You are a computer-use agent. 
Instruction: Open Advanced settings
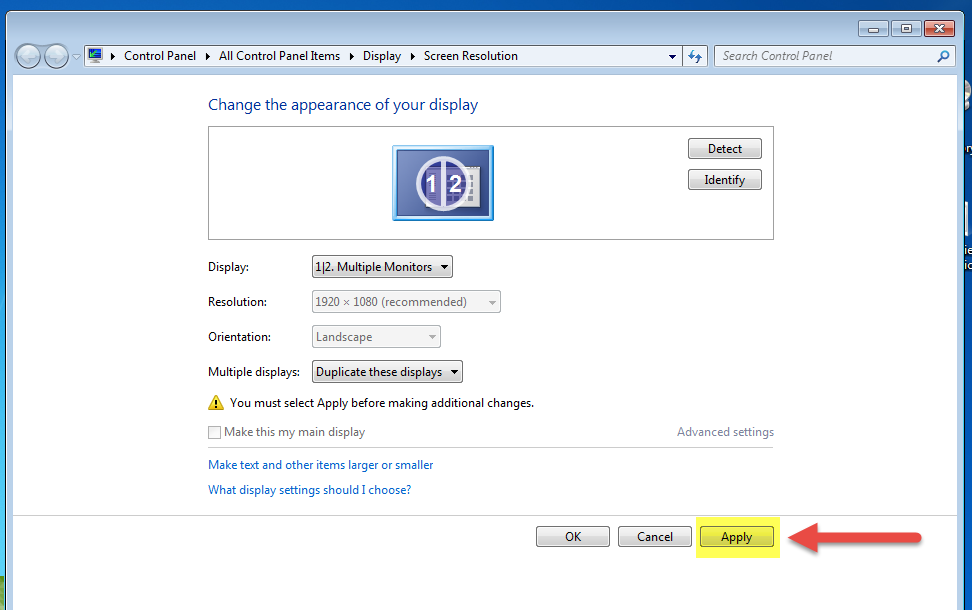725,431
